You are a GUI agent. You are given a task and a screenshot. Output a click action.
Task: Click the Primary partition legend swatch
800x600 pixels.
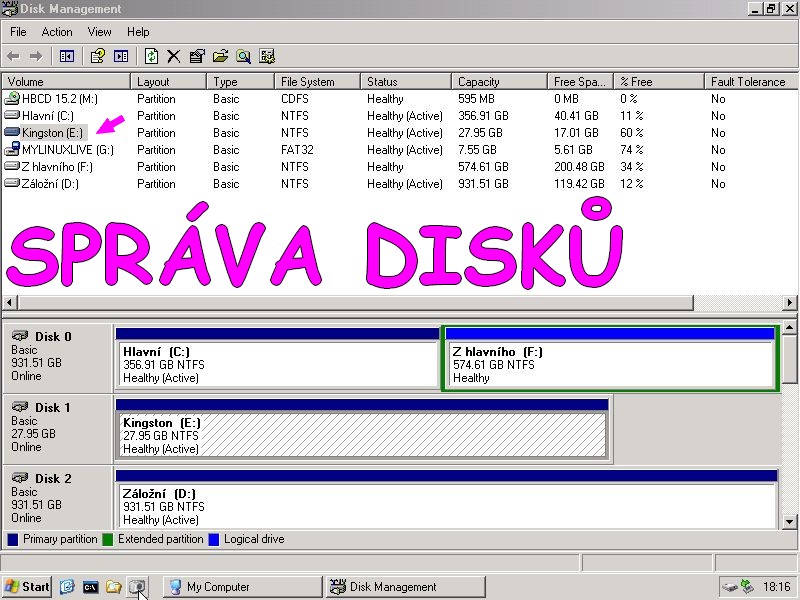[13, 539]
